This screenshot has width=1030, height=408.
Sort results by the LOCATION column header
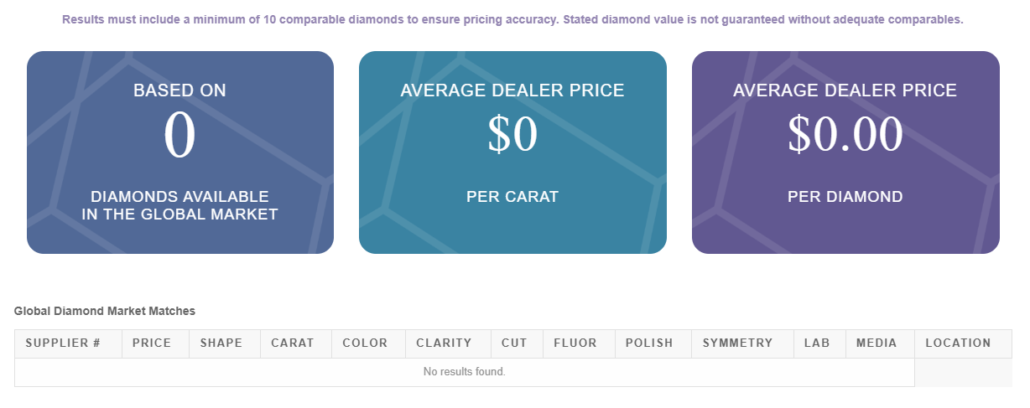click(958, 343)
